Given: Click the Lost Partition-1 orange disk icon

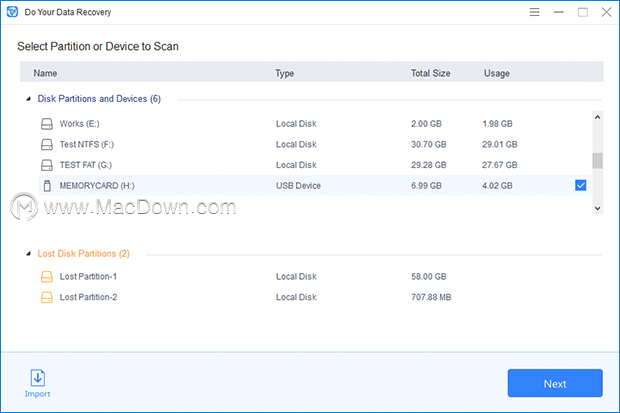Looking at the screenshot, I should (x=47, y=277).
